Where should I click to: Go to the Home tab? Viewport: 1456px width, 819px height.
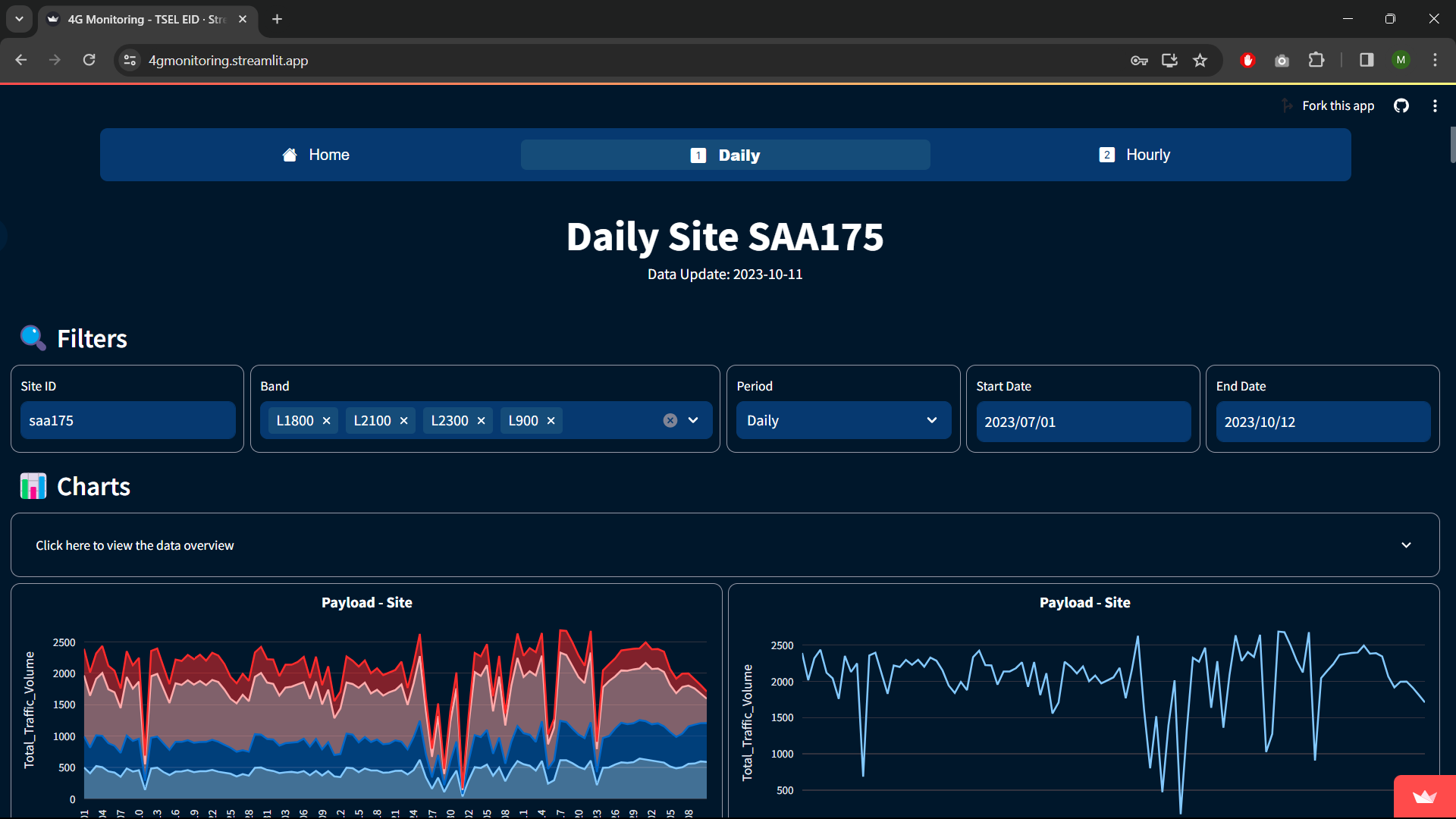(316, 155)
